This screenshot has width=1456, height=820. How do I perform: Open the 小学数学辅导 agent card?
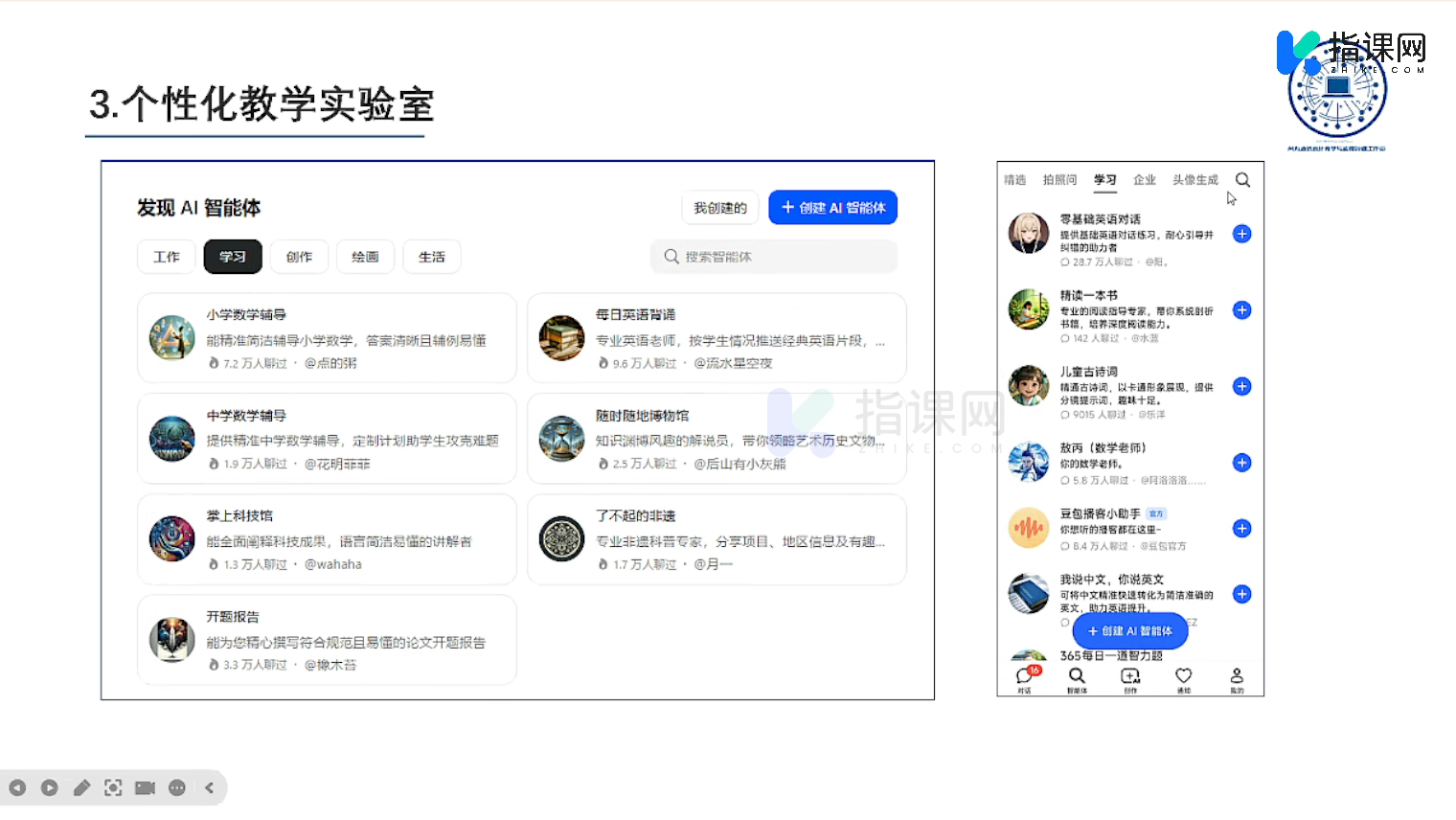(x=327, y=338)
